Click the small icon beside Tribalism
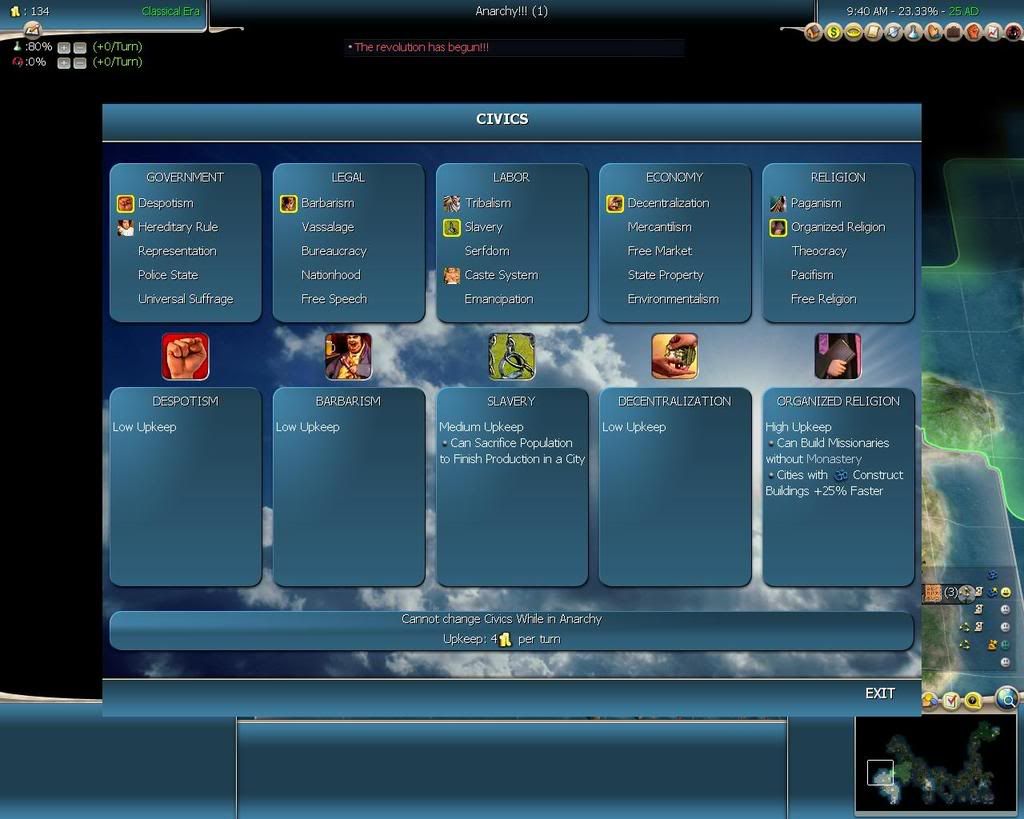 pyautogui.click(x=451, y=203)
